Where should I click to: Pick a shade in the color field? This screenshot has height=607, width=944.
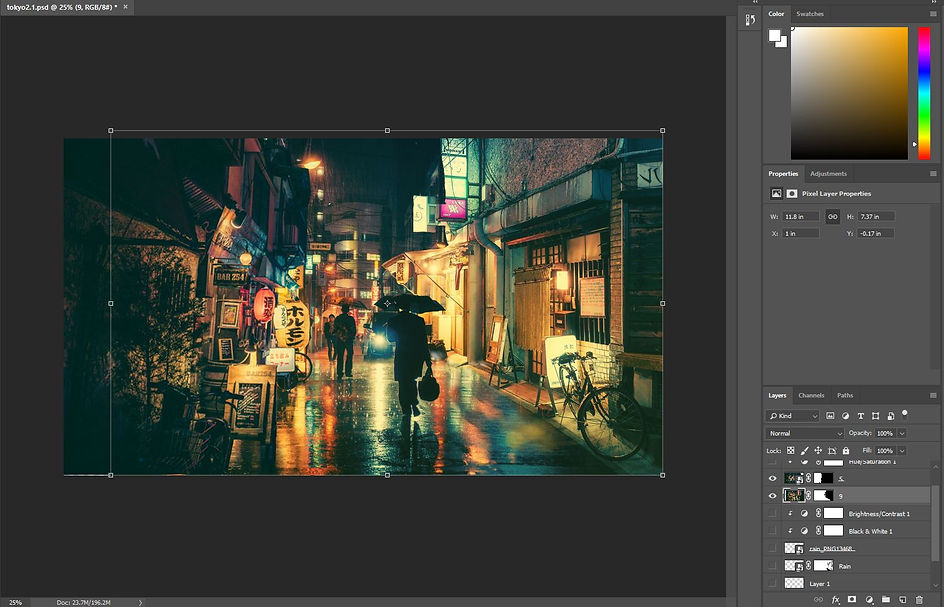[849, 93]
